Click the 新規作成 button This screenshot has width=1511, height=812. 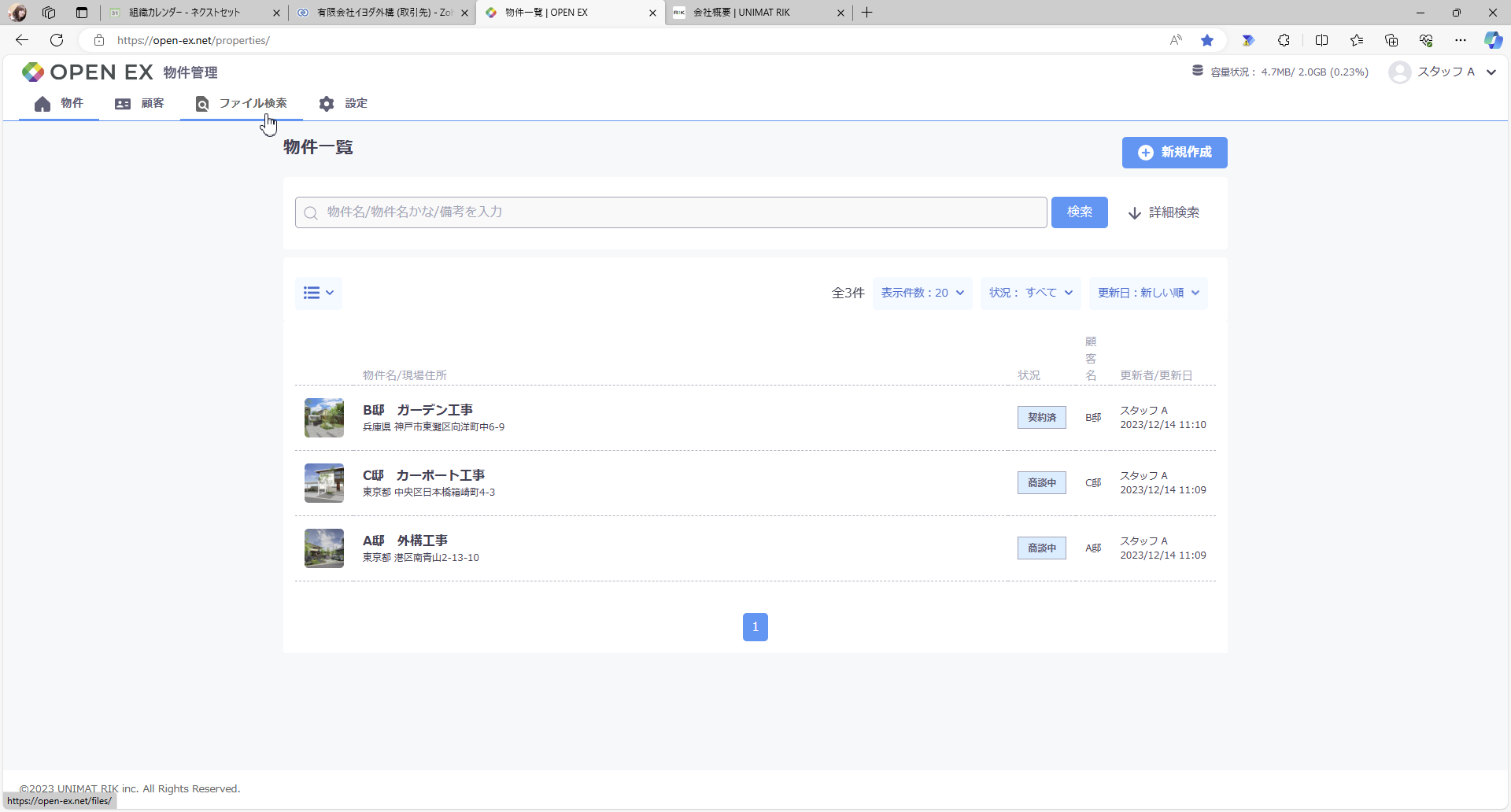[x=1174, y=153]
